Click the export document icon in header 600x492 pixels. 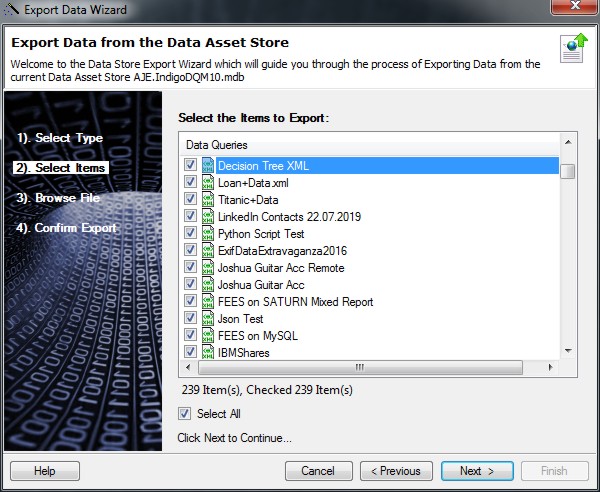pyautogui.click(x=573, y=48)
